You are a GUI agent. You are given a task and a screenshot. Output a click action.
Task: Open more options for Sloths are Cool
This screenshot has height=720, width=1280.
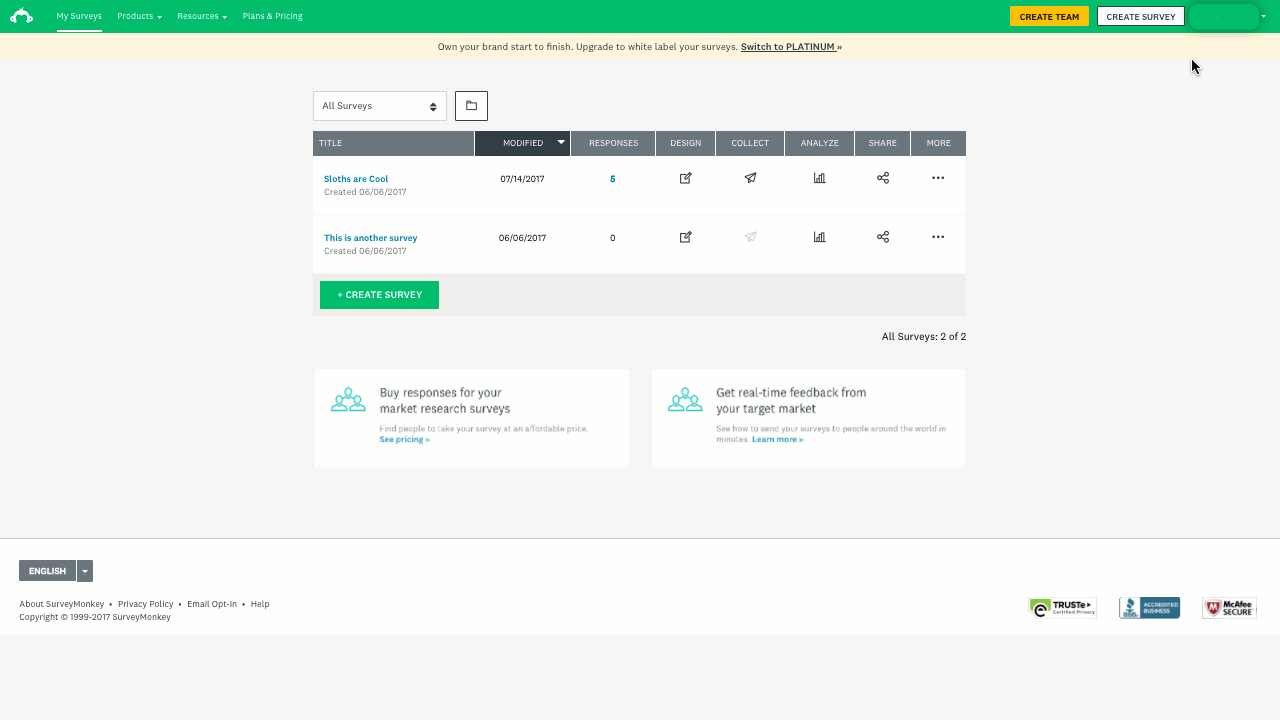click(x=938, y=178)
